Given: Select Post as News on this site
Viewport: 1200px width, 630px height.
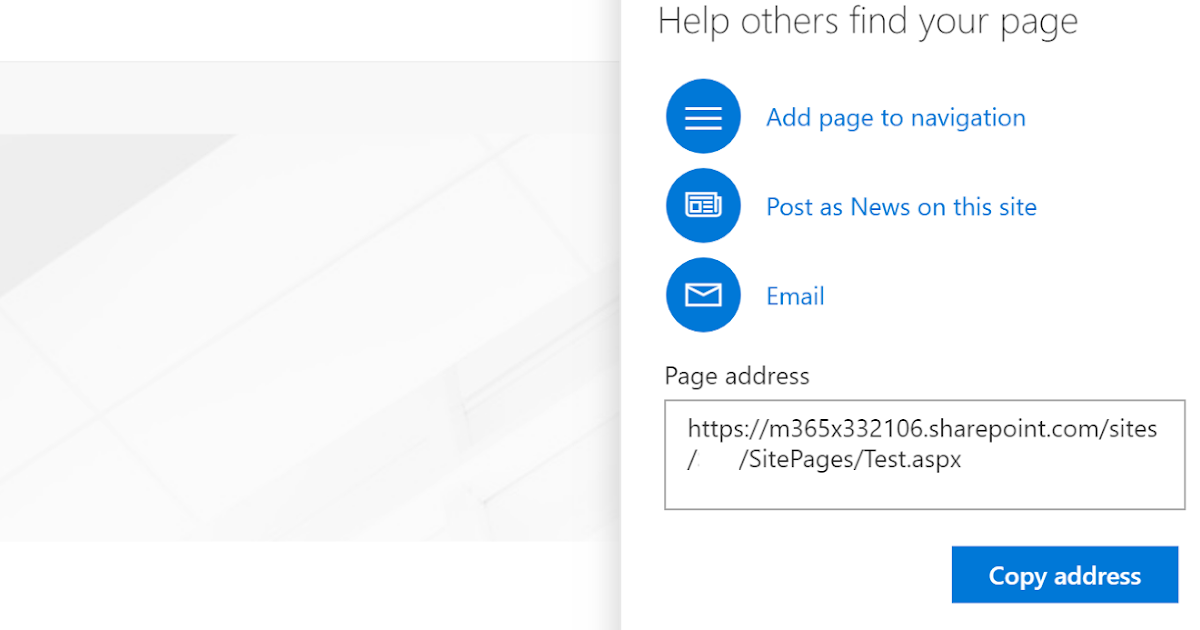Looking at the screenshot, I should coord(900,207).
